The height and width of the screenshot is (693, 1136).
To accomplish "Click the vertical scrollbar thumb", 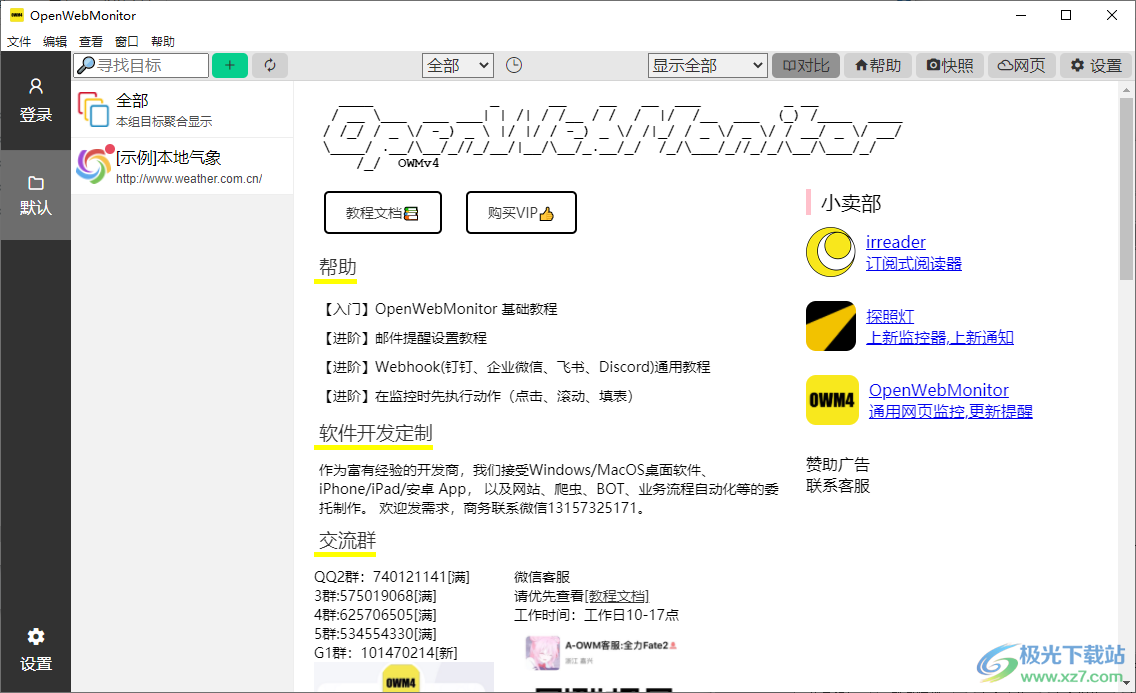I will click(x=1126, y=188).
